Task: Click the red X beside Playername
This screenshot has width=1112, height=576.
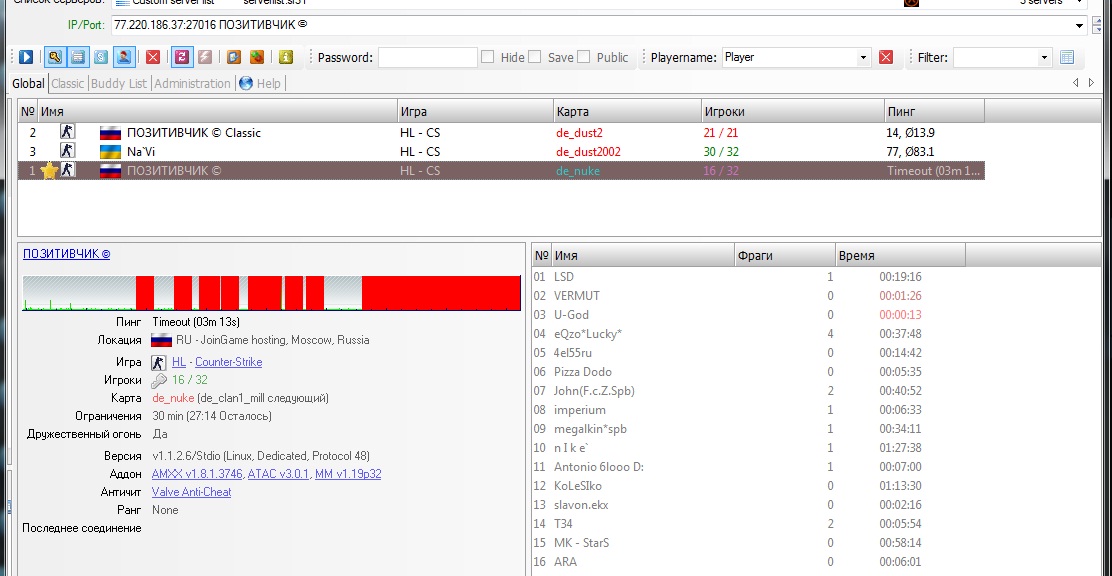Action: 886,57
